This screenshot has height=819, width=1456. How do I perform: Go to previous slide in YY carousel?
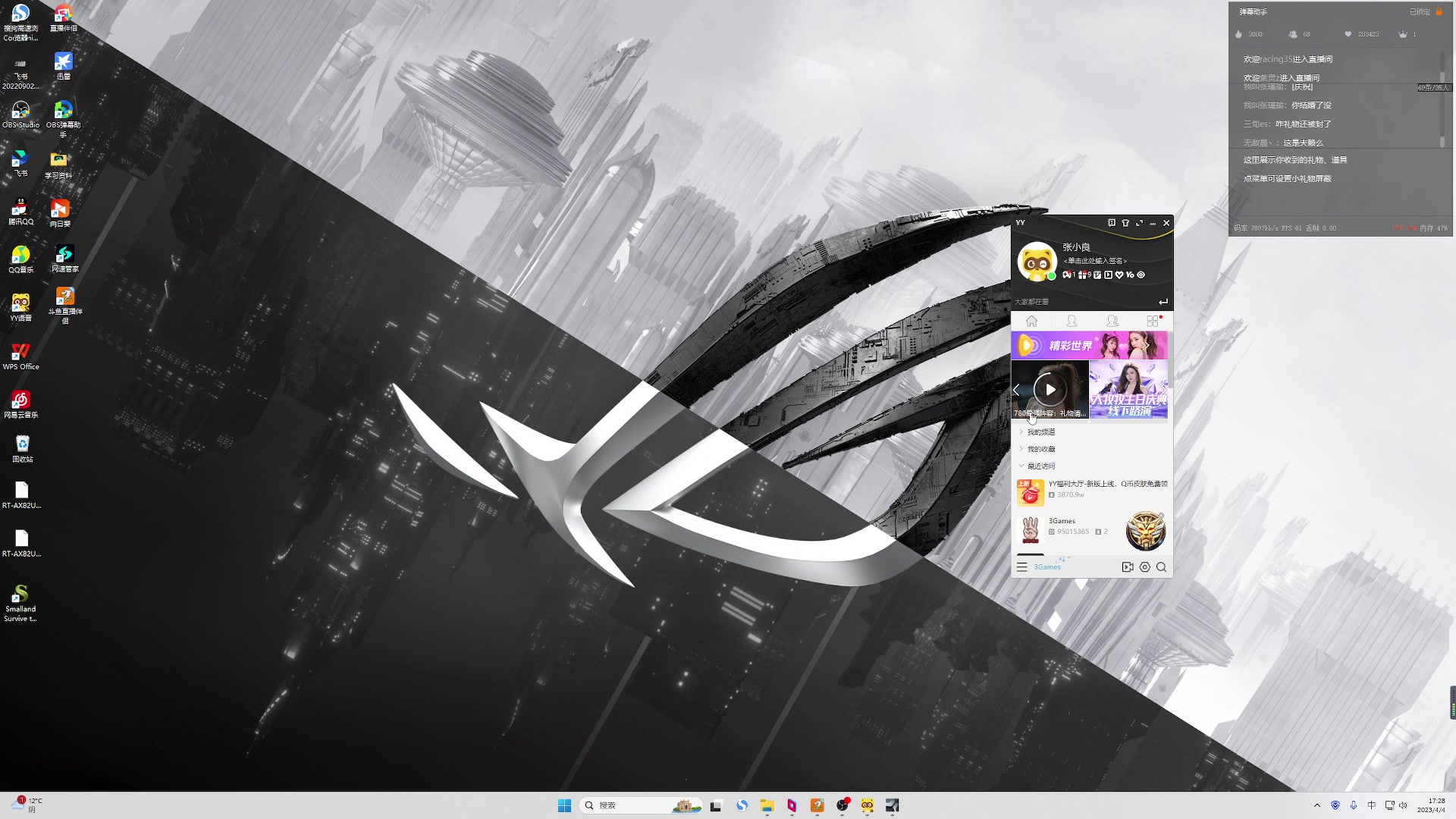(1016, 390)
